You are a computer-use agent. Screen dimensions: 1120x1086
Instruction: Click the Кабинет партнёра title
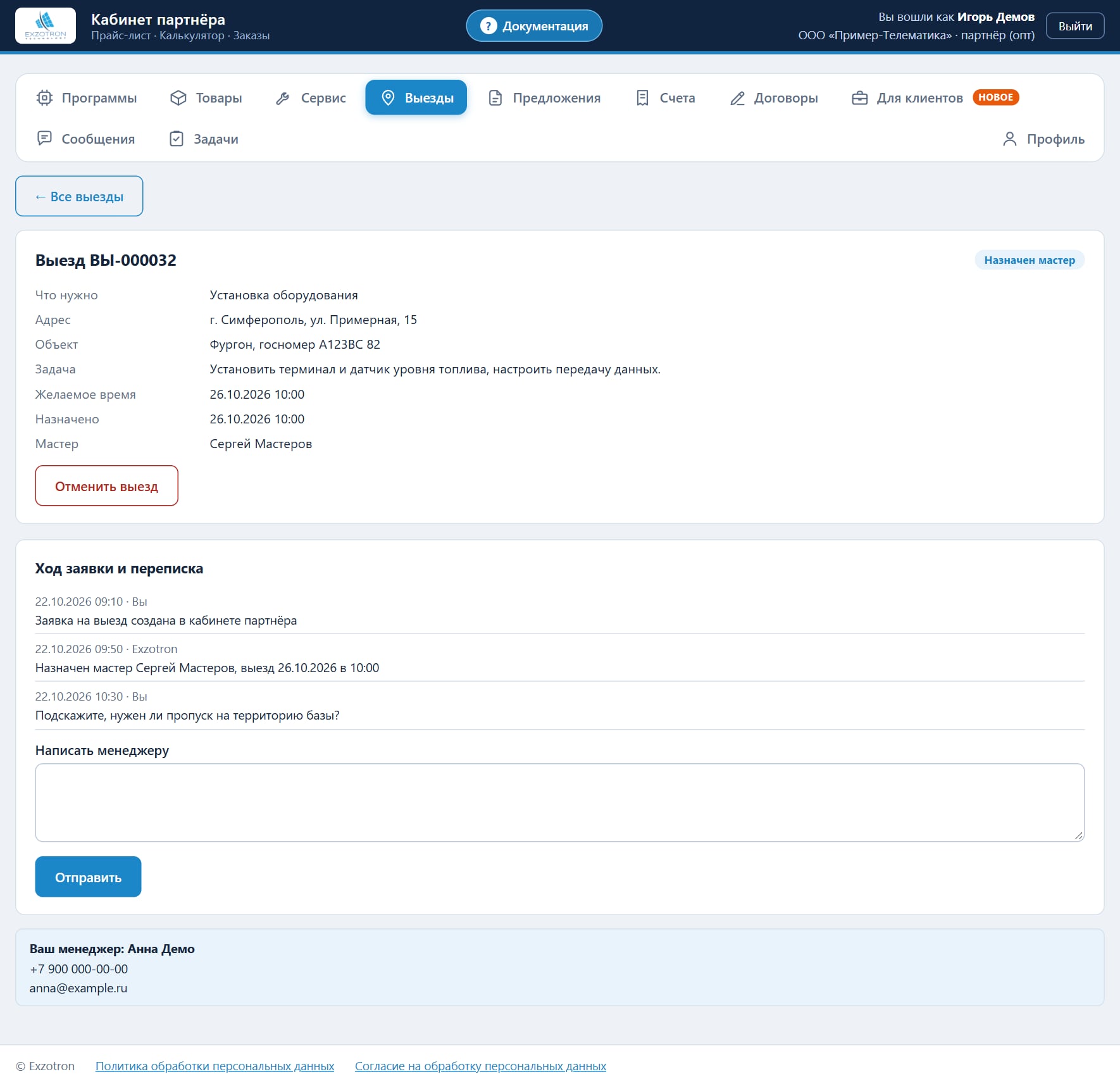click(158, 20)
